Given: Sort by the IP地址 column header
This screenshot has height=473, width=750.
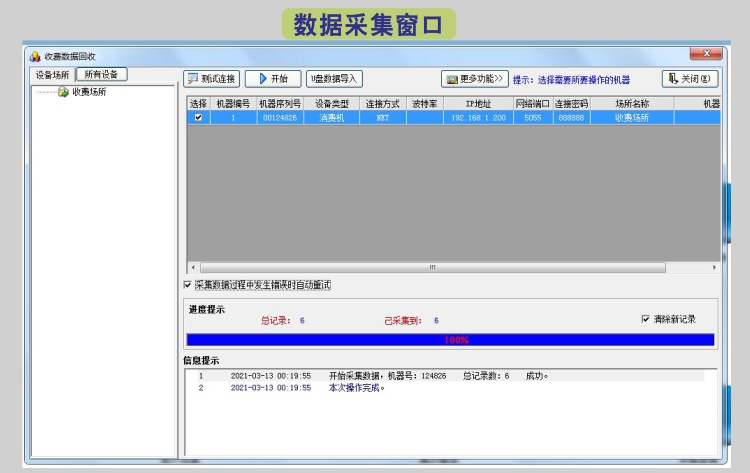Looking at the screenshot, I should (x=477, y=103).
